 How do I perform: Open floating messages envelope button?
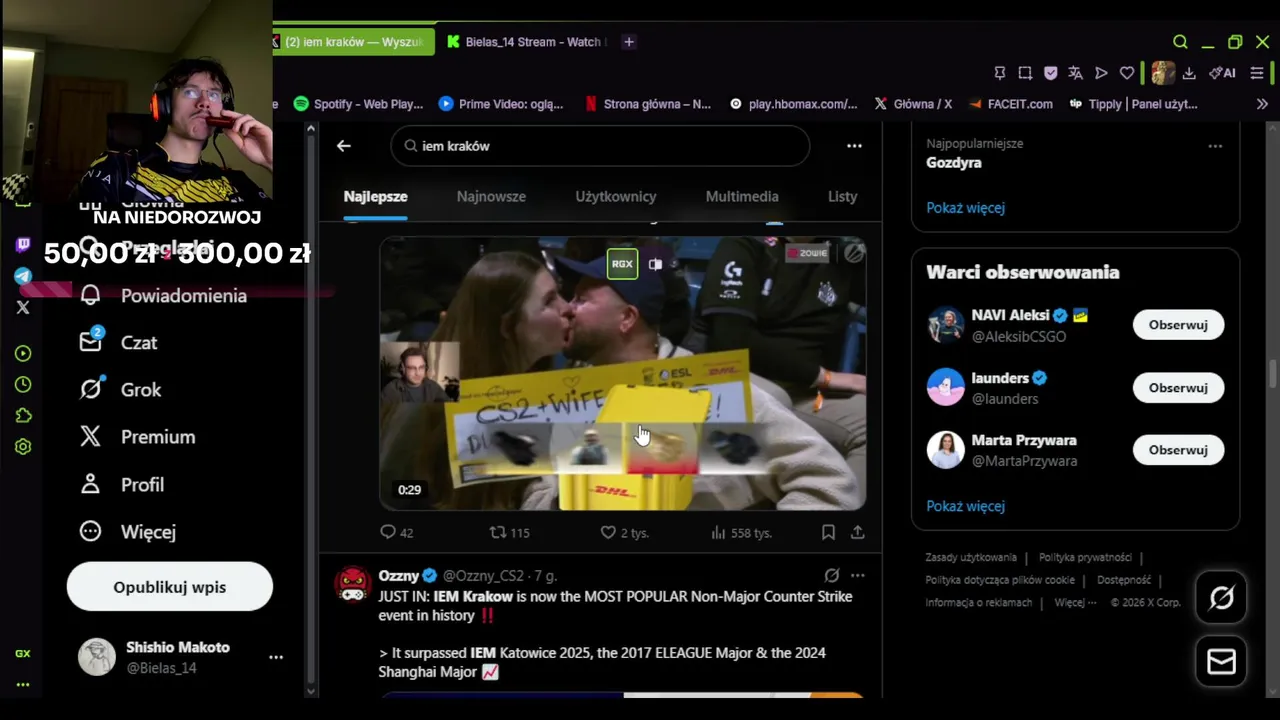tap(1221, 662)
